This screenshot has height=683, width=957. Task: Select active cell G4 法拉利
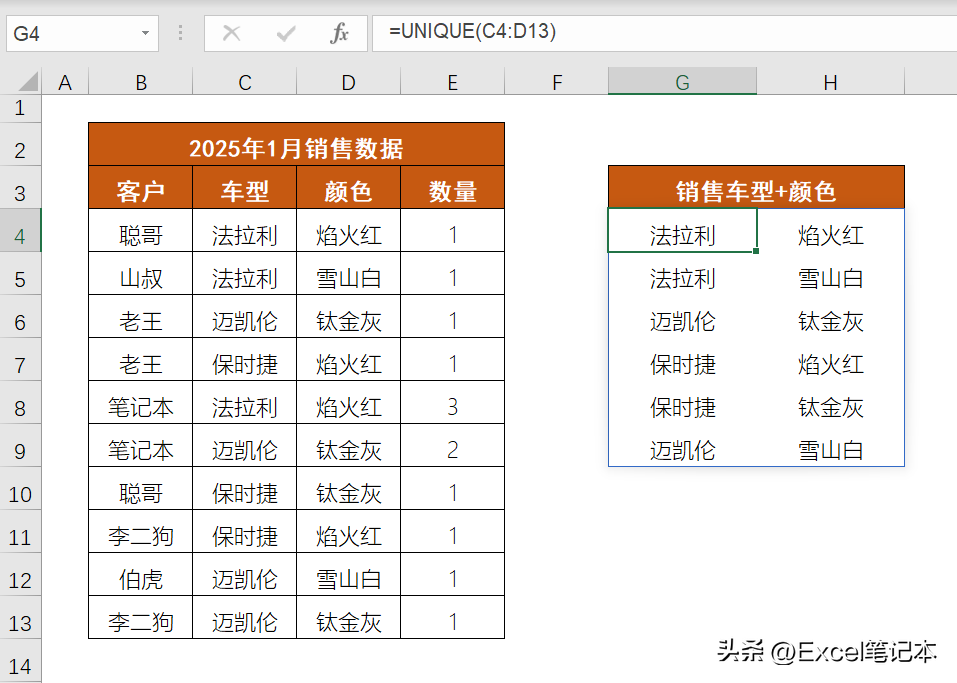point(682,231)
